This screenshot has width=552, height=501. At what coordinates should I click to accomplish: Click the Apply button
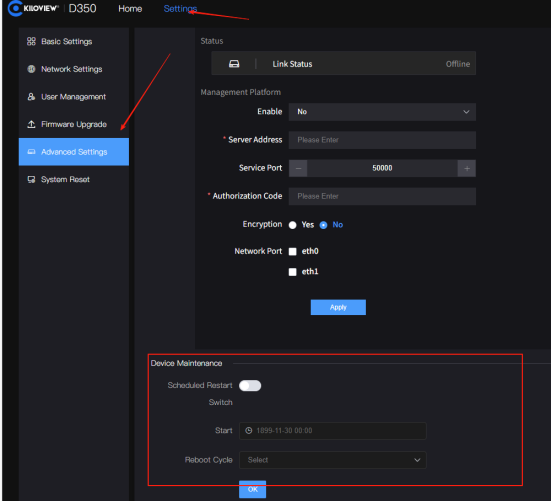click(x=338, y=307)
